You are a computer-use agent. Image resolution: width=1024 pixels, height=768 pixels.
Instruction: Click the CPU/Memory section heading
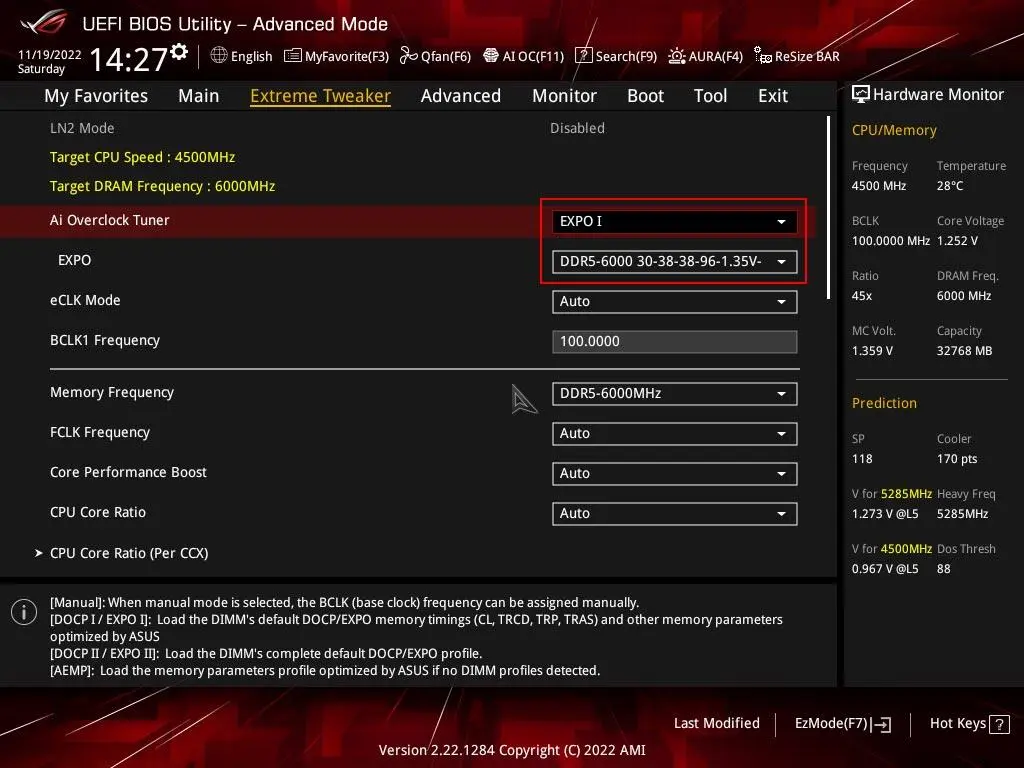pos(894,131)
